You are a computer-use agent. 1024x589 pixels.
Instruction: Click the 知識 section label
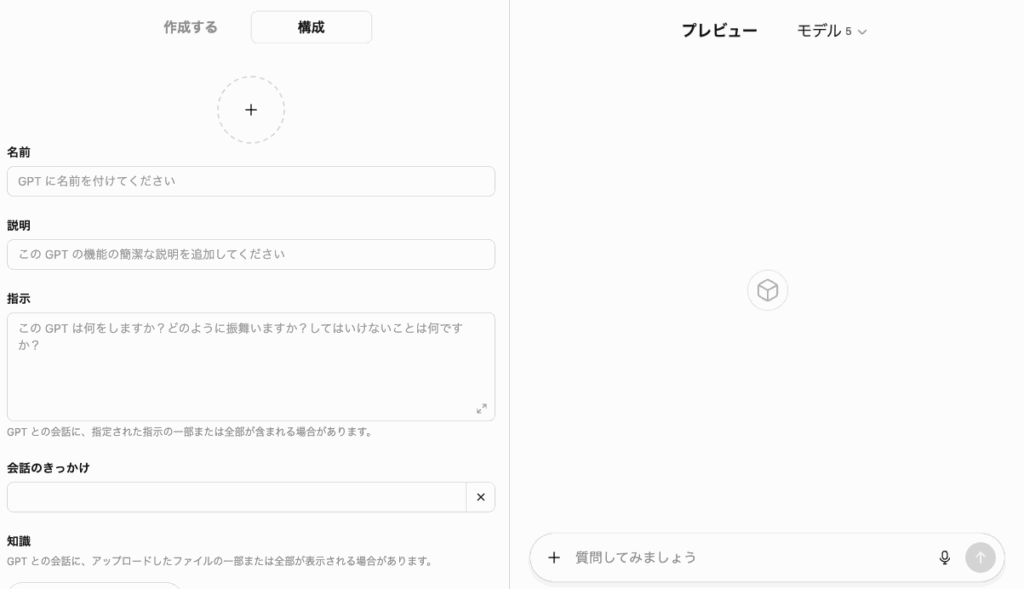tap(19, 541)
